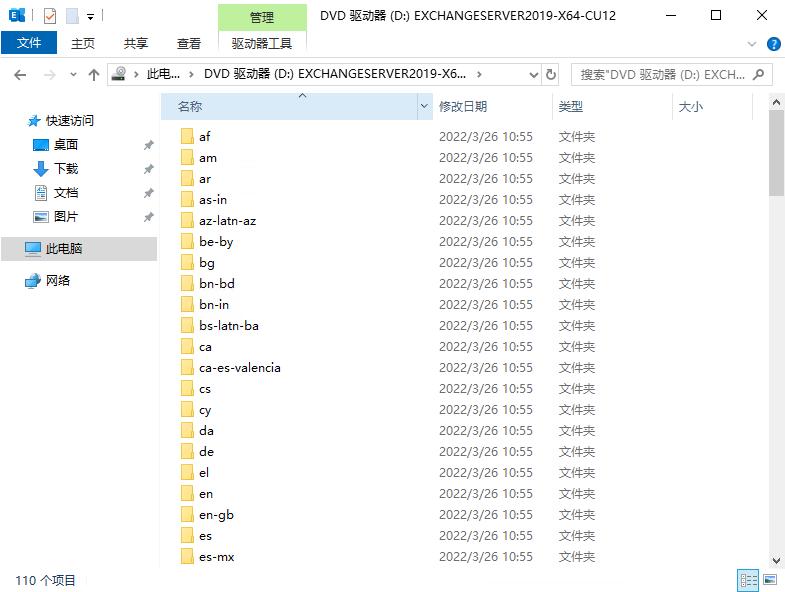
Task: Click the drive icon in the address bar
Action: (119, 74)
